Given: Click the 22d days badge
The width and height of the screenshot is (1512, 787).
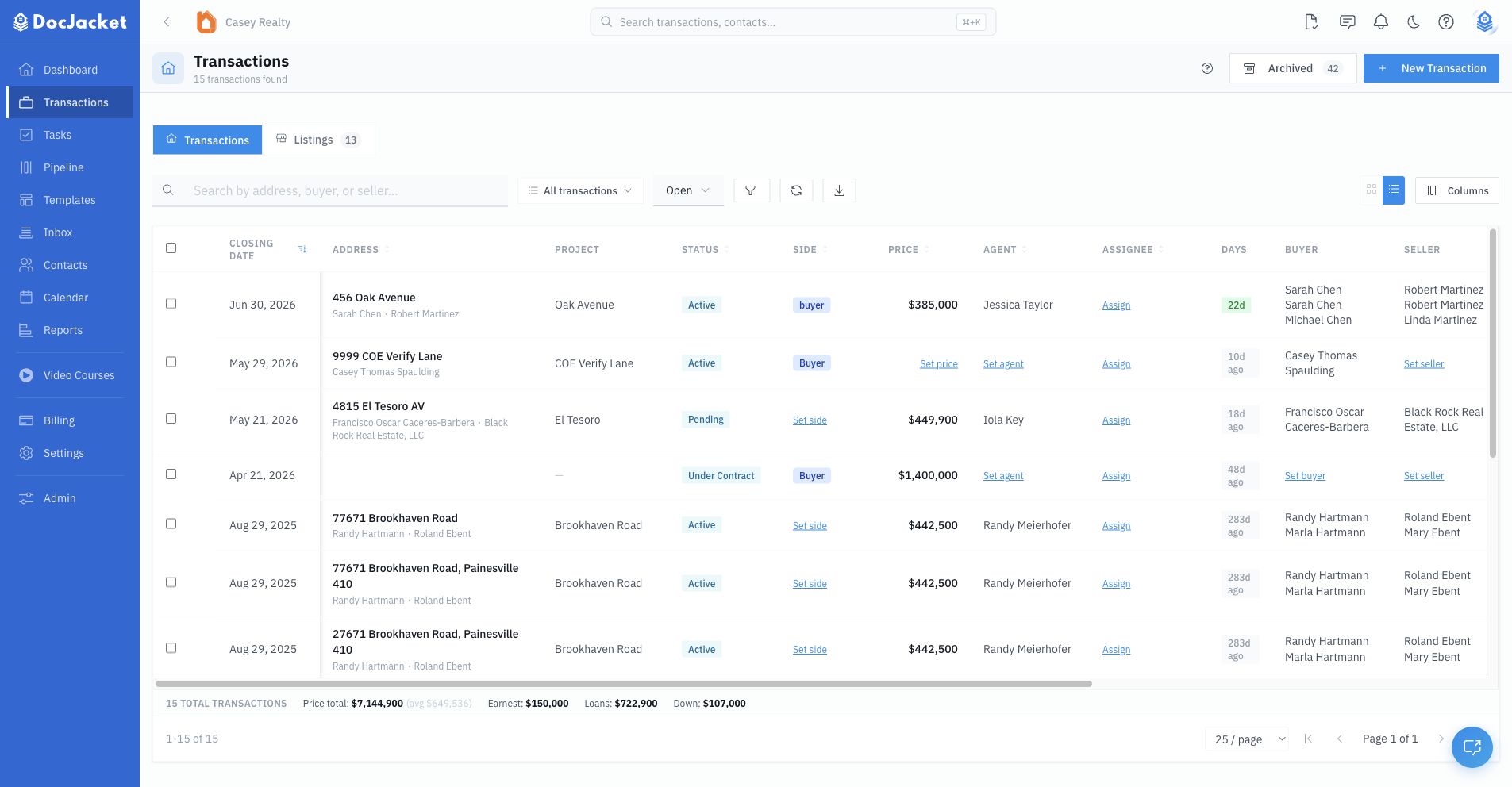Looking at the screenshot, I should point(1236,305).
